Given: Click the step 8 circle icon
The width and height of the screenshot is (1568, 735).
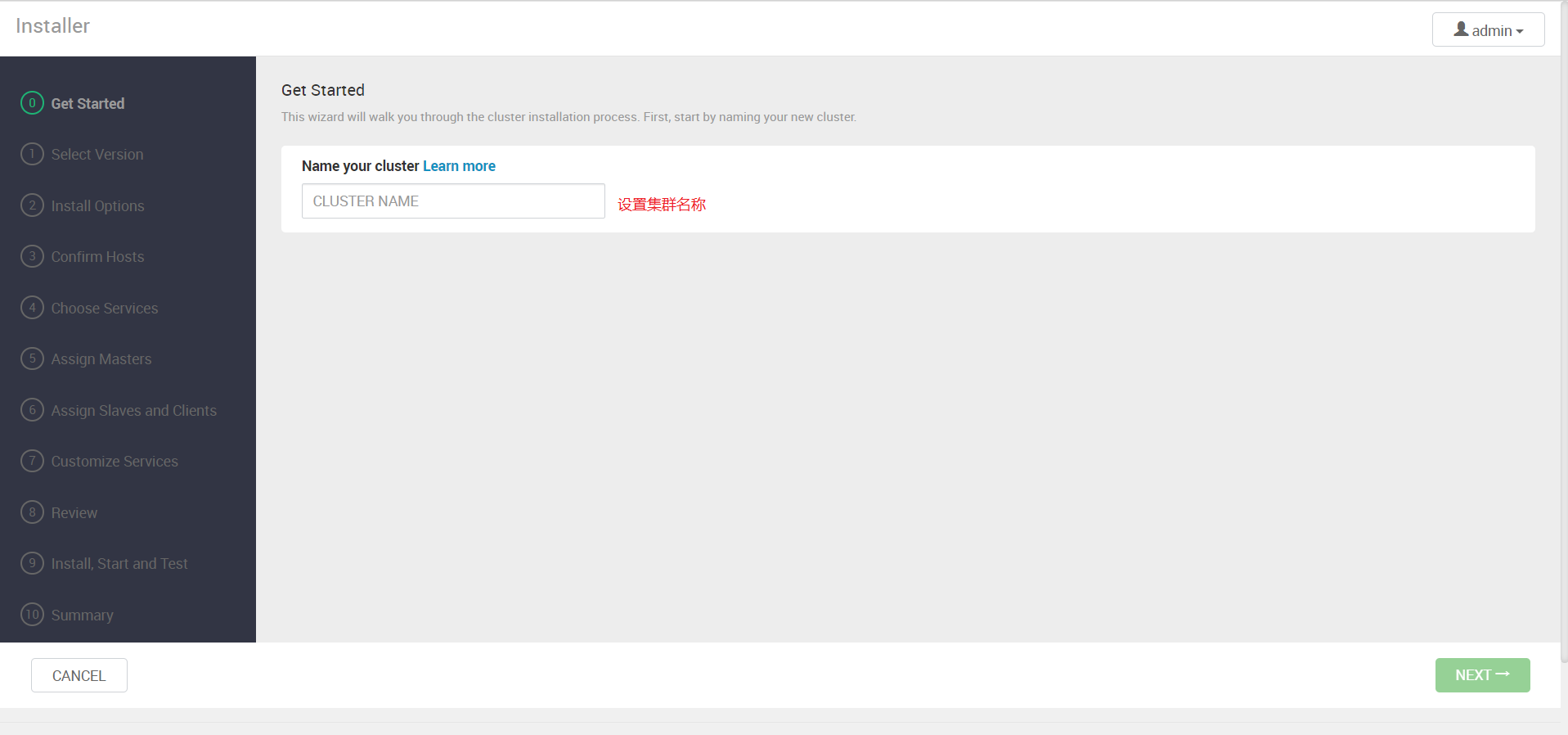Looking at the screenshot, I should 32,512.
